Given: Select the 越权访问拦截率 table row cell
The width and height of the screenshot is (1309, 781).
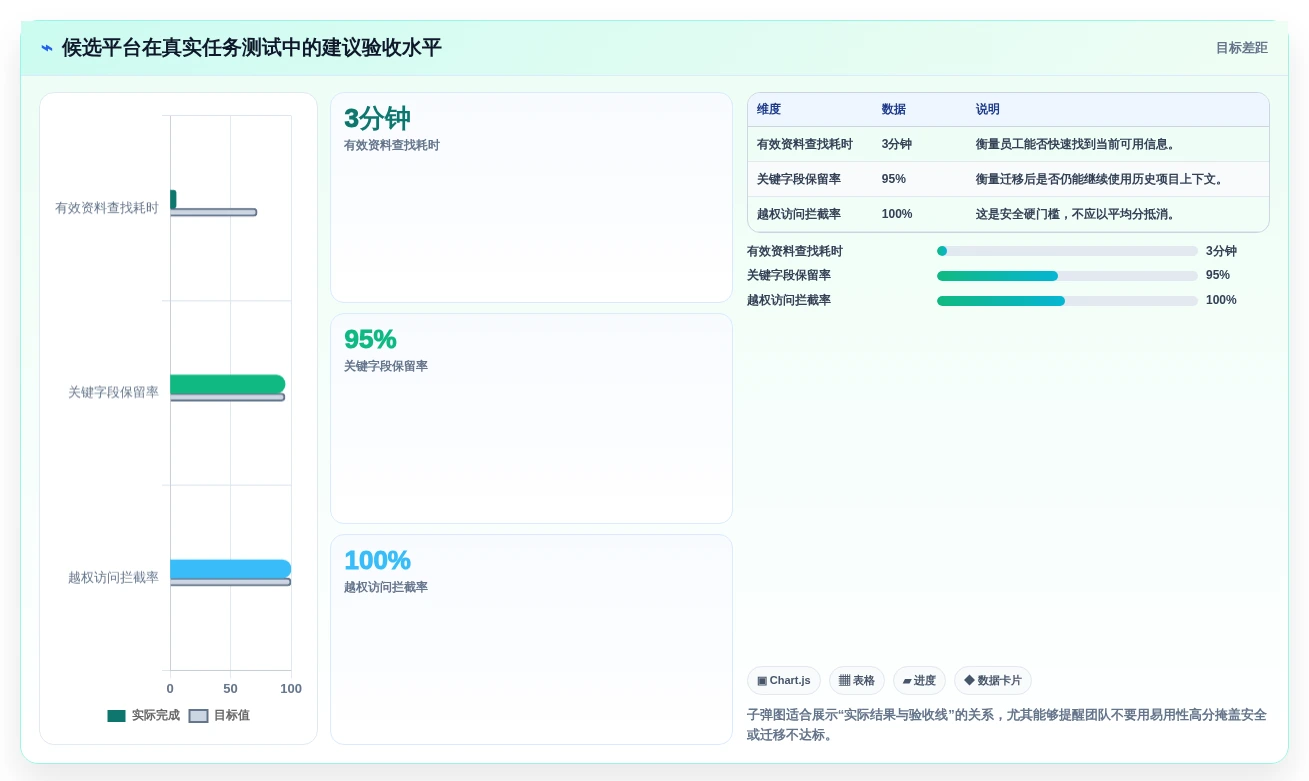Looking at the screenshot, I should pyautogui.click(x=799, y=215).
